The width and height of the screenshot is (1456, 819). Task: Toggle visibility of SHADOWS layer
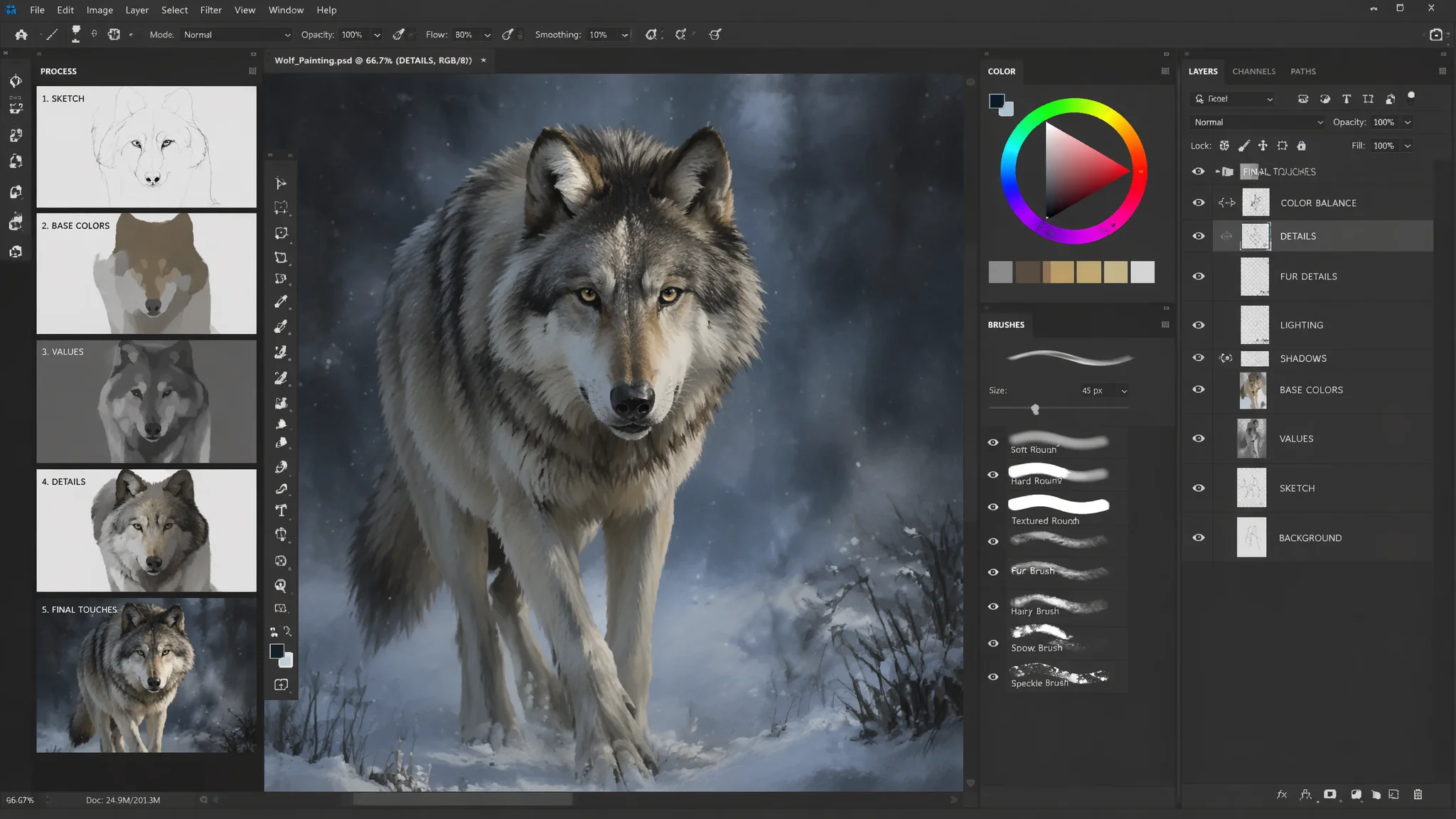pyautogui.click(x=1199, y=358)
